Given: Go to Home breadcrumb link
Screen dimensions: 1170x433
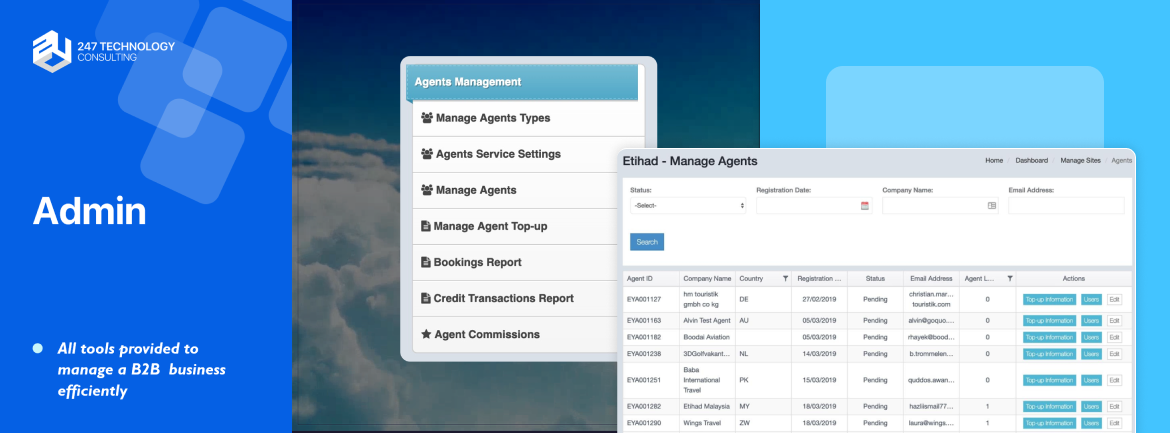Looking at the screenshot, I should click(x=994, y=161).
